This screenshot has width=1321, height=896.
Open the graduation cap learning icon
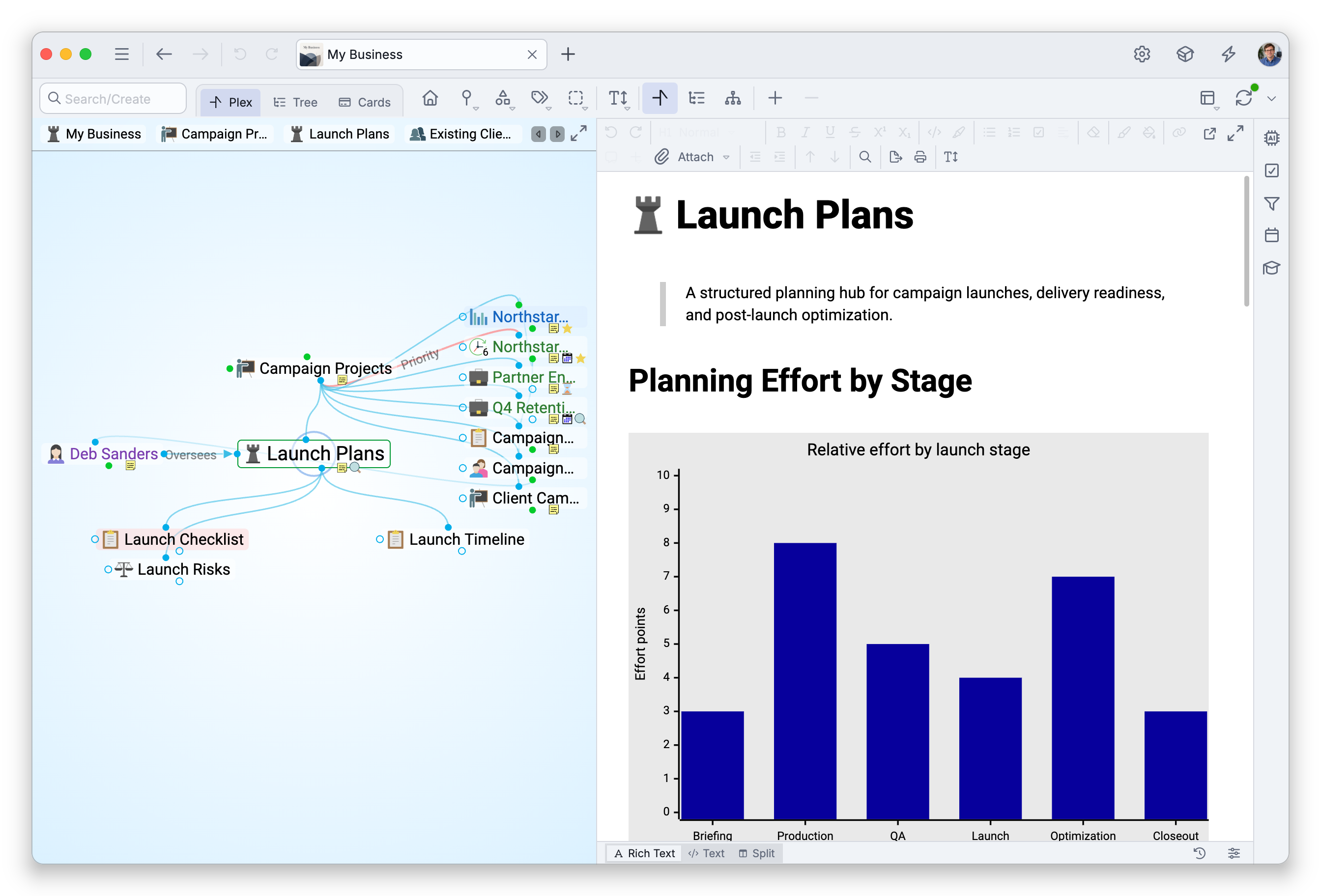coord(1271,268)
